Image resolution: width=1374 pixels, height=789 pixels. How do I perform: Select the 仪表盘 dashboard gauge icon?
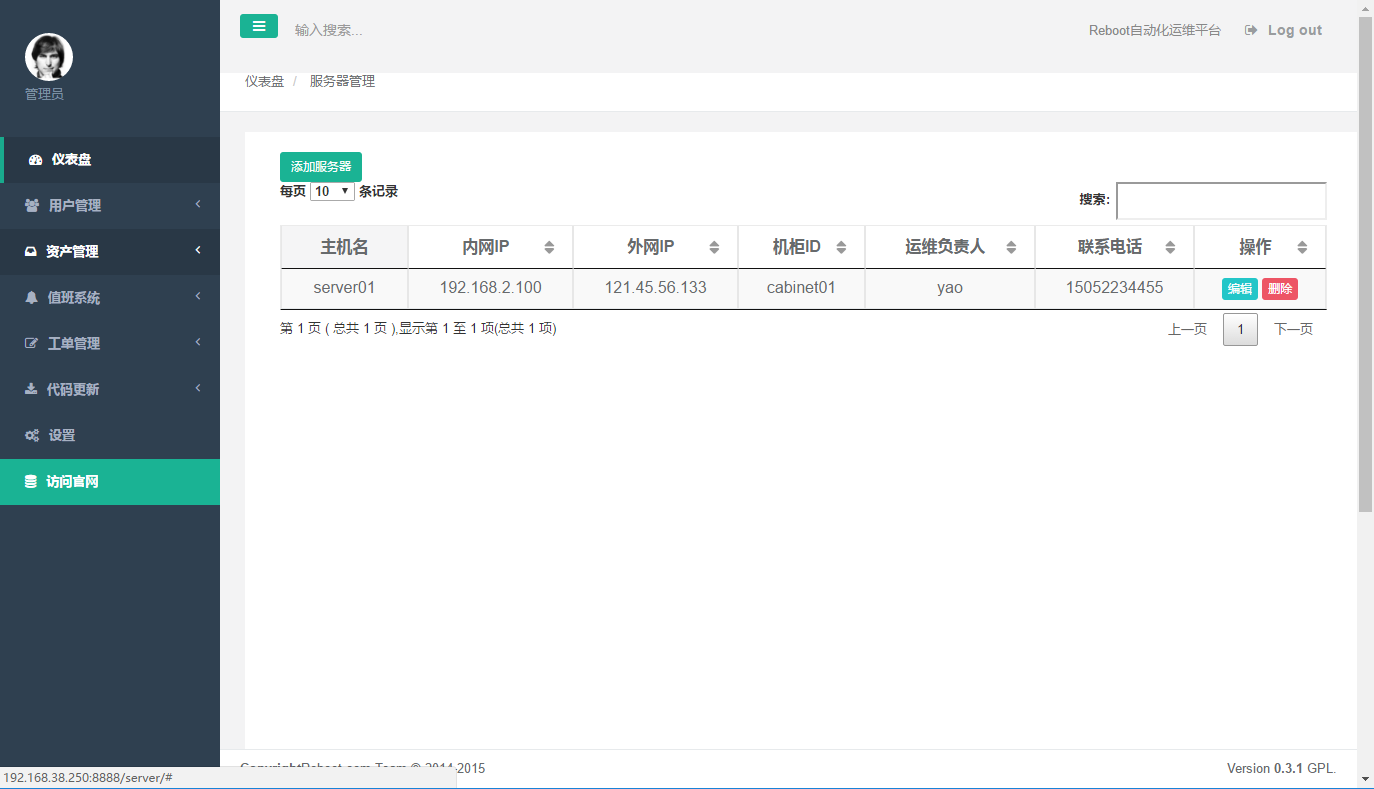(33, 160)
